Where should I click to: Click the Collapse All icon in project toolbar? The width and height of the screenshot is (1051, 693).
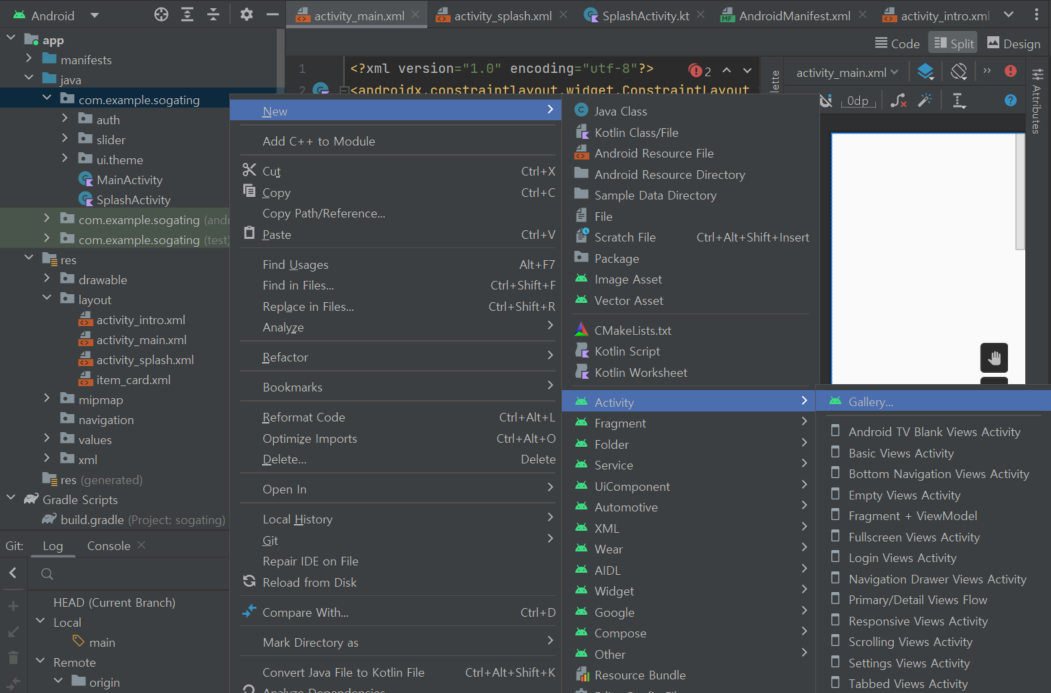(213, 15)
